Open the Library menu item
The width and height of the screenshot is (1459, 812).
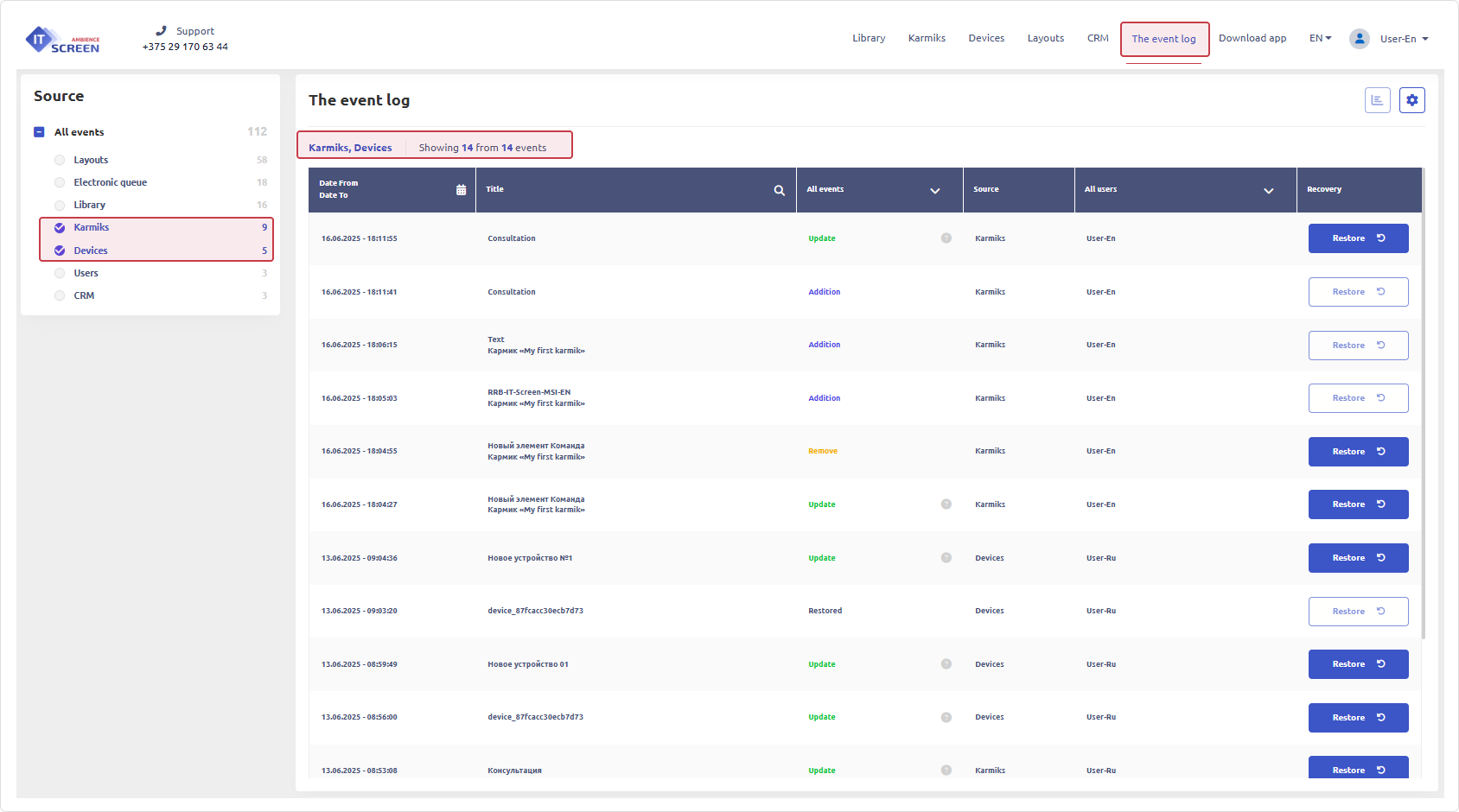click(x=868, y=38)
